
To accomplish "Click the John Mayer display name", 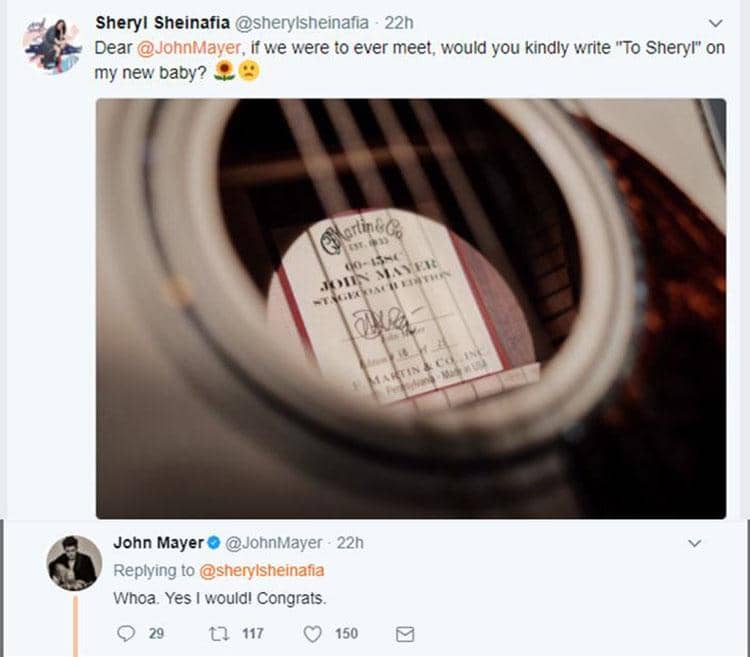I will tap(159, 543).
